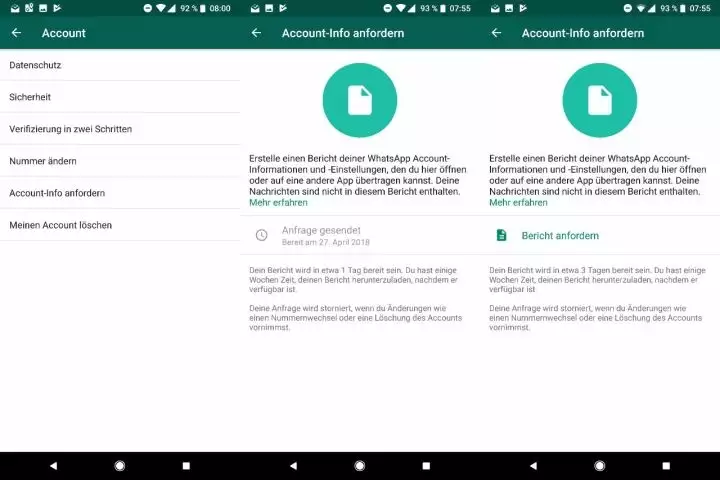Open the Sicherheit settings entry
The height and width of the screenshot is (480, 720).
click(30, 97)
